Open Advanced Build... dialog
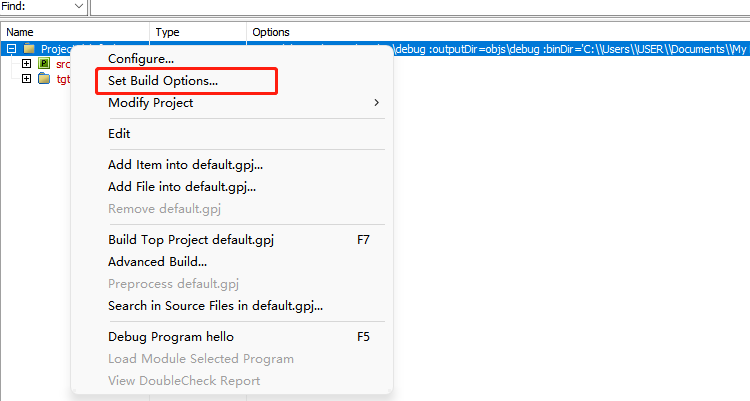750x401 pixels. click(157, 262)
